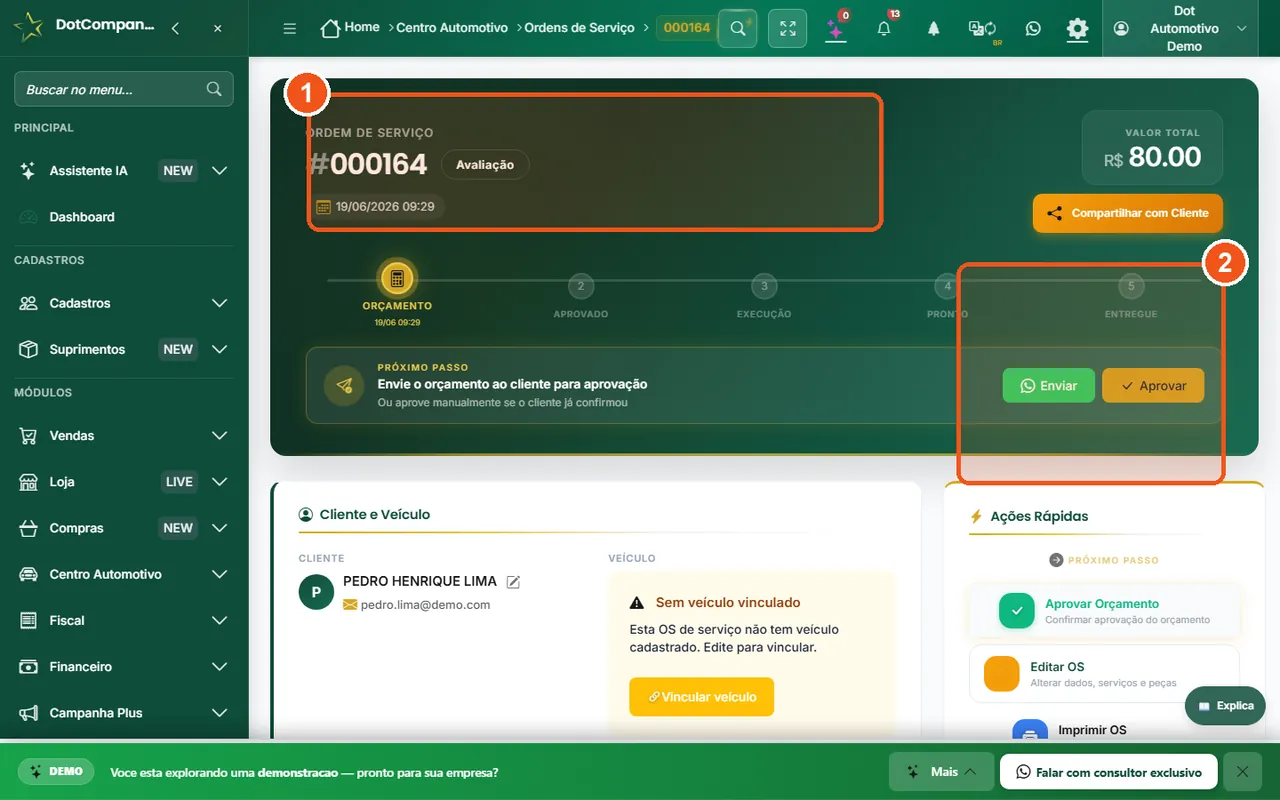
Task: Open Dot Automotivo Demo account dropdown
Action: 1180,28
